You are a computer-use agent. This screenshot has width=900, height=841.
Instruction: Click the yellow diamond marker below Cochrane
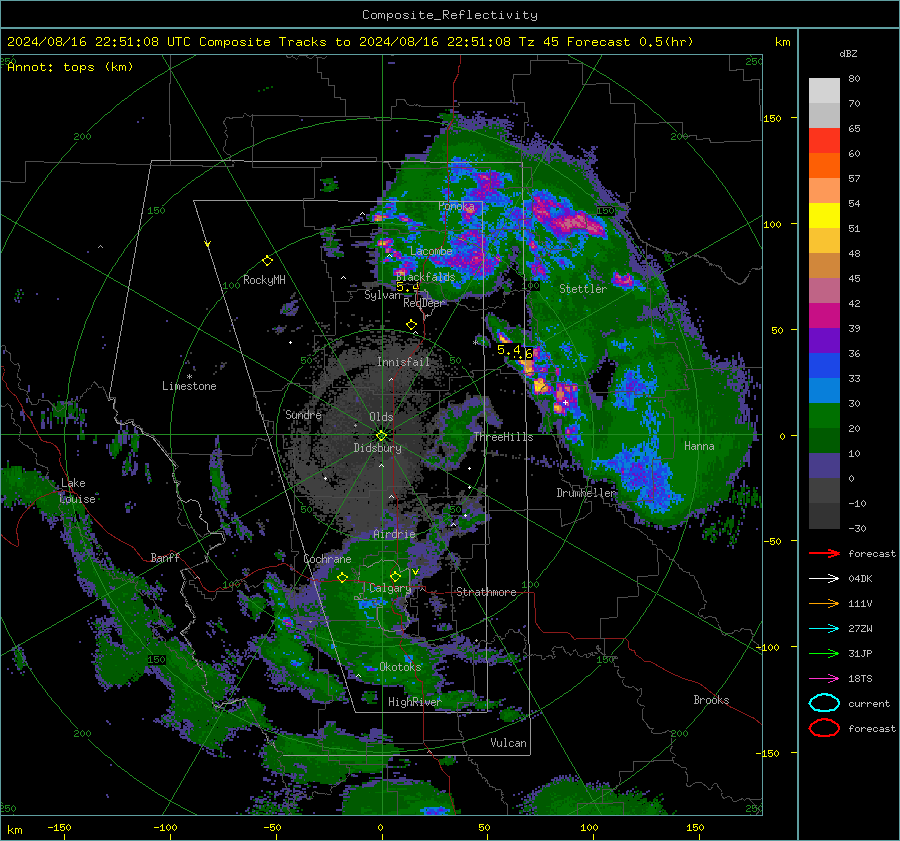(x=342, y=578)
